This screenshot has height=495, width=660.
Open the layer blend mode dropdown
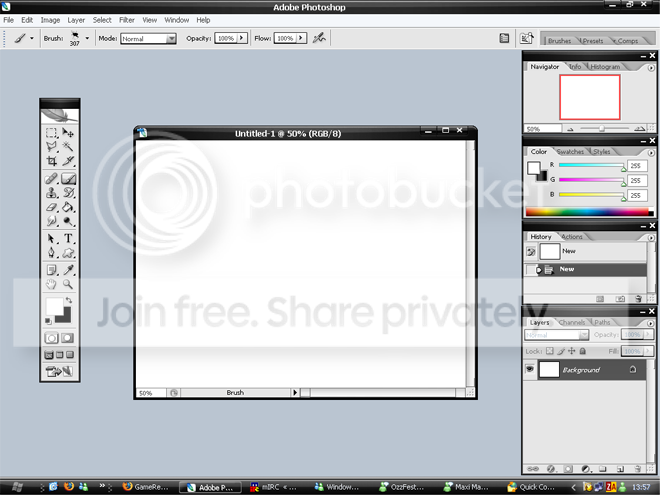point(556,335)
